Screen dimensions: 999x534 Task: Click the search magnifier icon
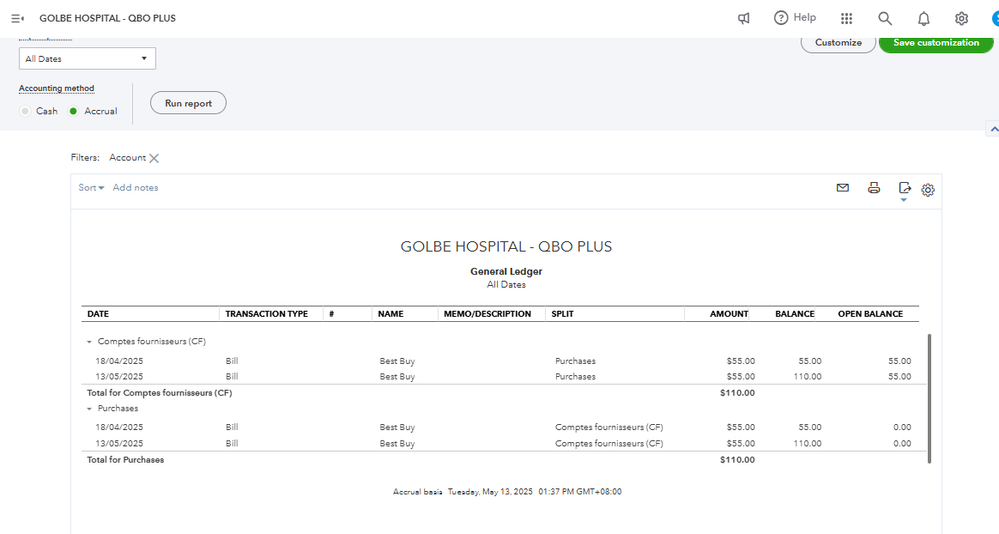click(885, 18)
